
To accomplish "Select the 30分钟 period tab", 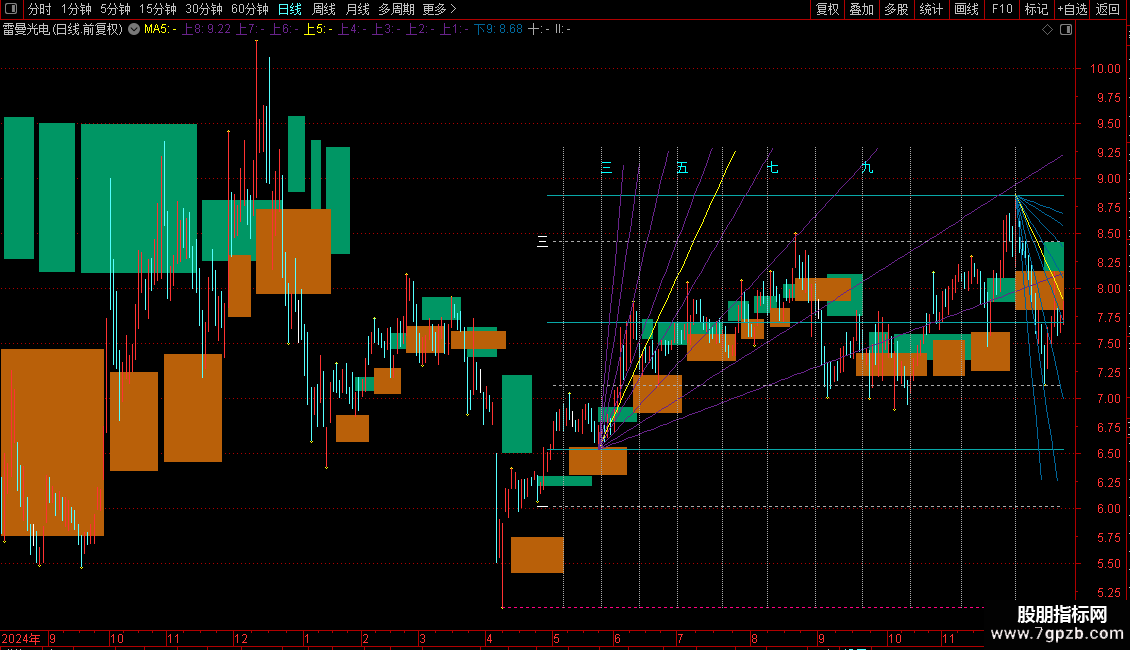I will 204,9.
